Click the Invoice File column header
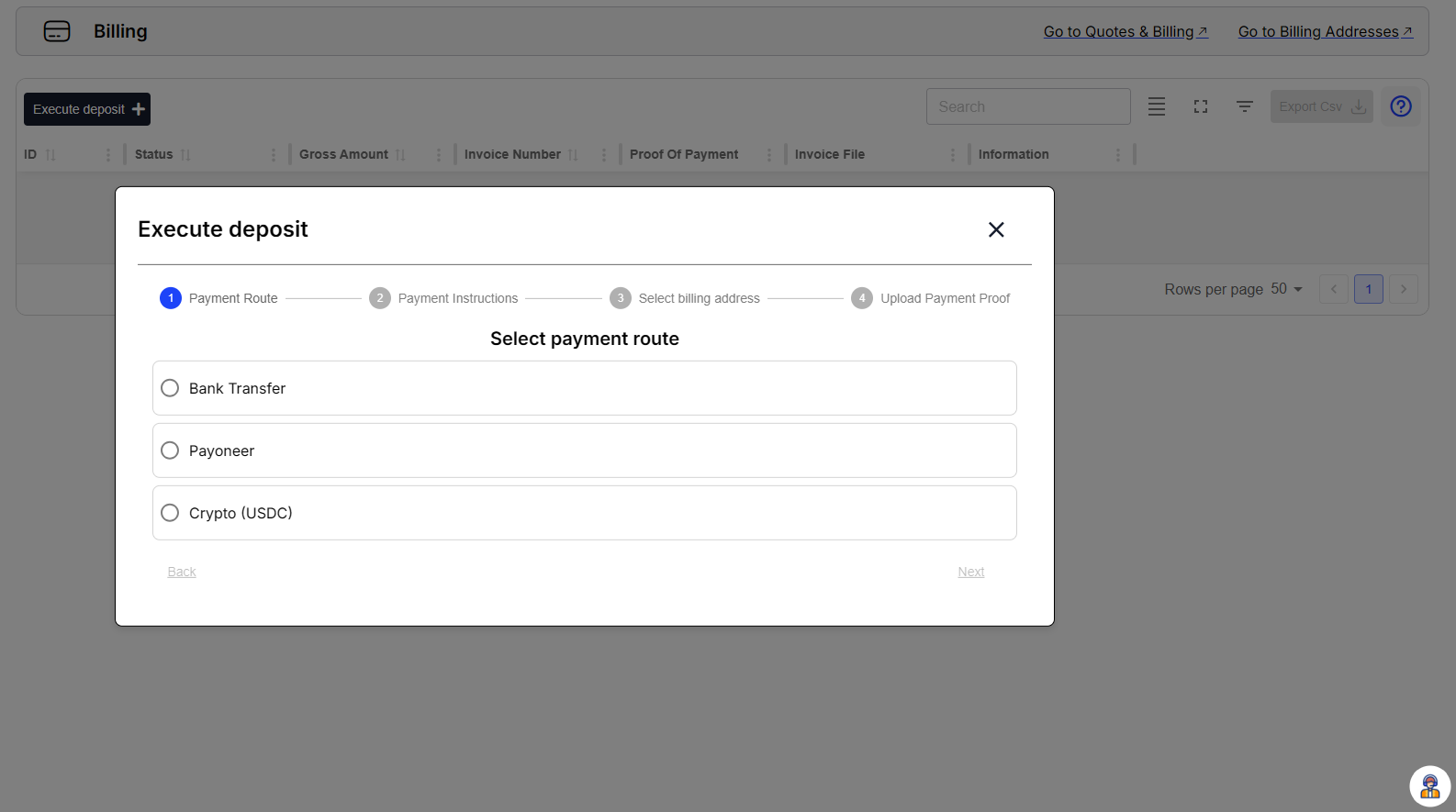Screen dimensions: 1456x812 [x=830, y=154]
